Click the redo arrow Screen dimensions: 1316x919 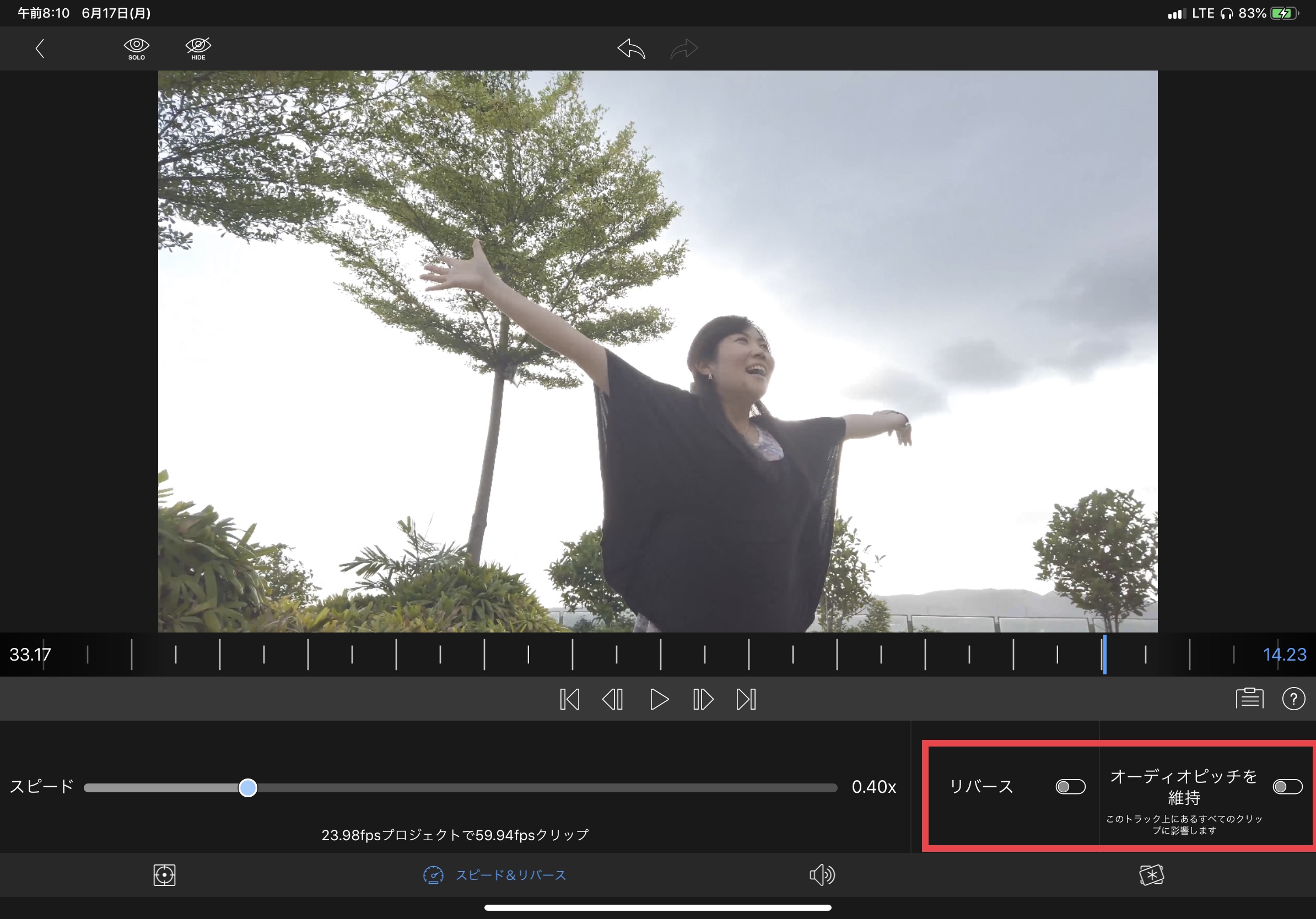[x=684, y=48]
